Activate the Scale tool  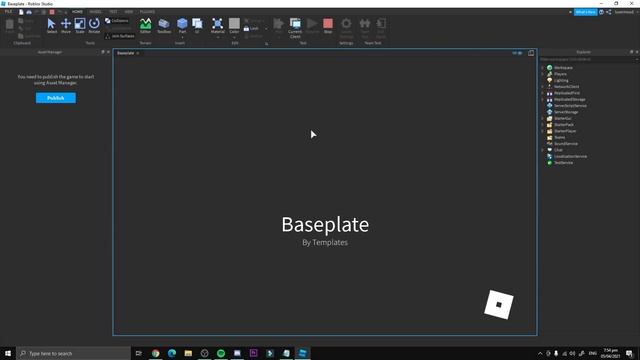click(80, 26)
